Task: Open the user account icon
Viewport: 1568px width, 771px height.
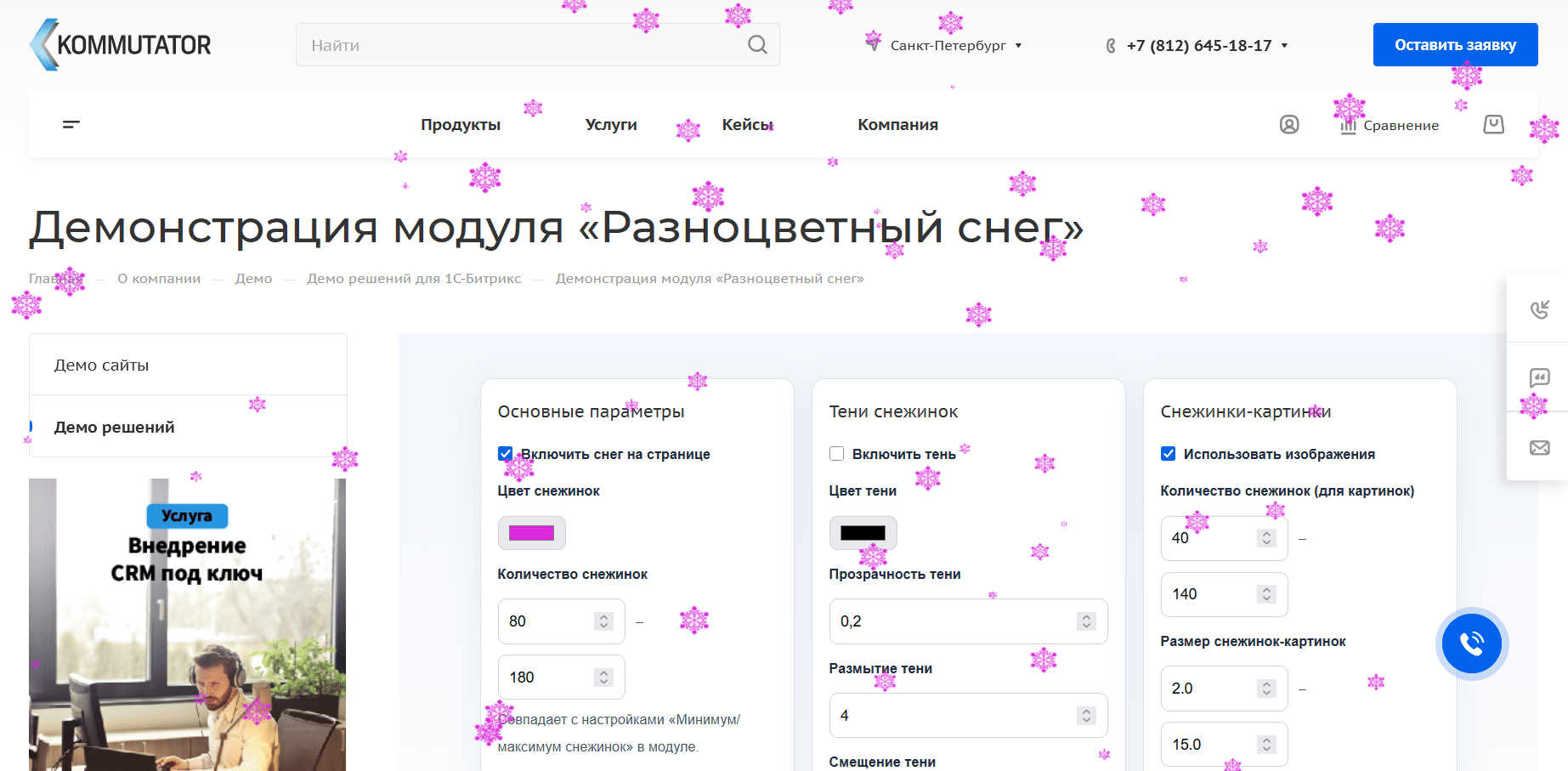Action: [x=1289, y=125]
